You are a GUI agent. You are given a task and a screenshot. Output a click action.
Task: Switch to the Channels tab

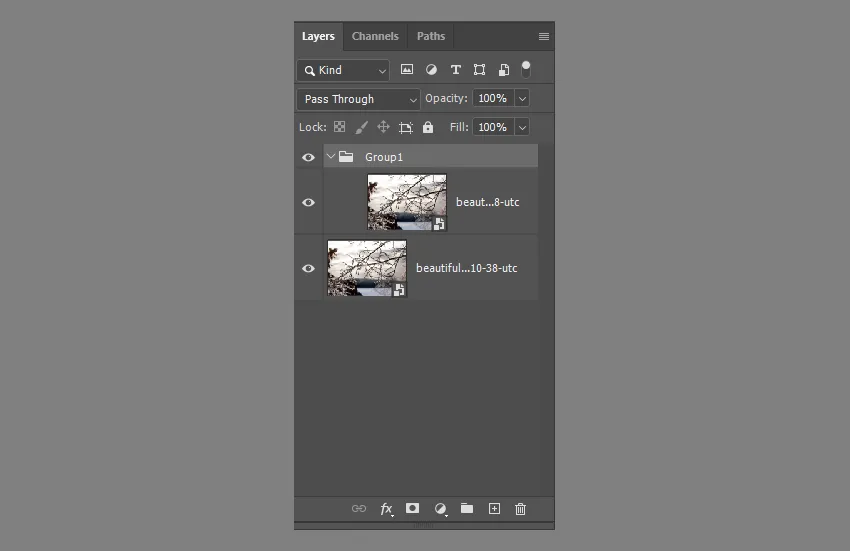coord(375,37)
